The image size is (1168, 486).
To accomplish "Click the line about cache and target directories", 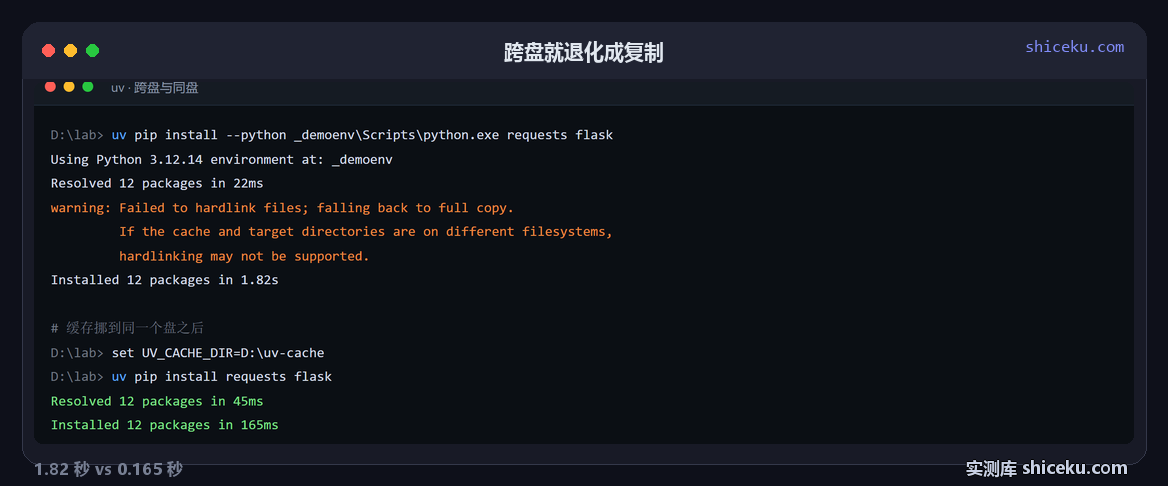I will pyautogui.click(x=366, y=232).
